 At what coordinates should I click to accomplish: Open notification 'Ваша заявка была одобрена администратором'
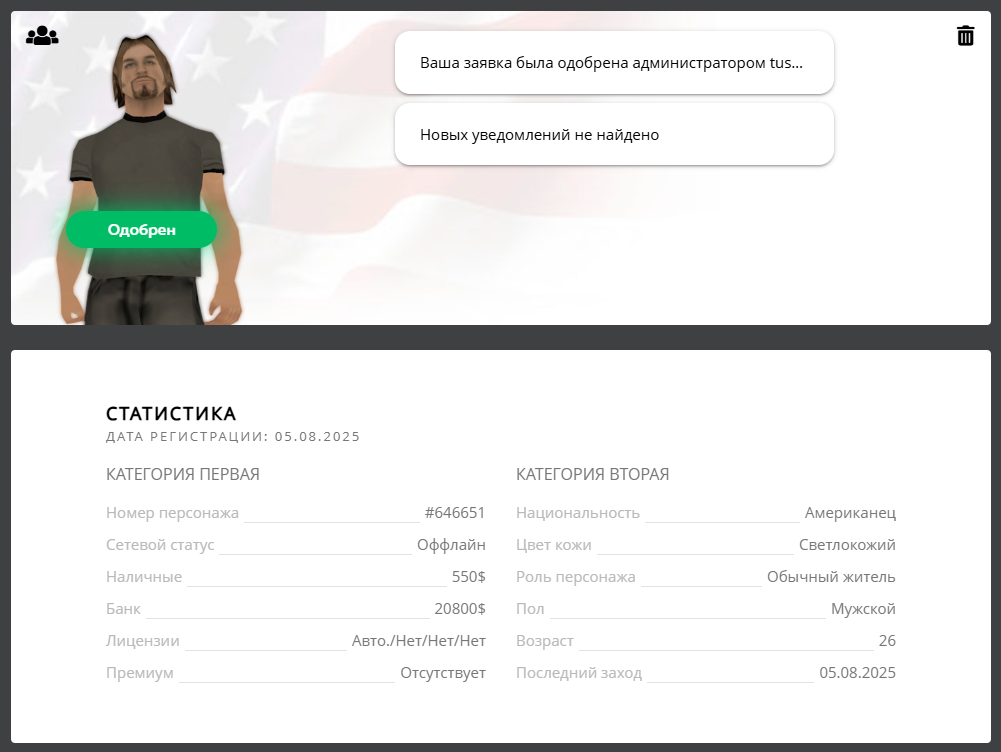point(614,63)
